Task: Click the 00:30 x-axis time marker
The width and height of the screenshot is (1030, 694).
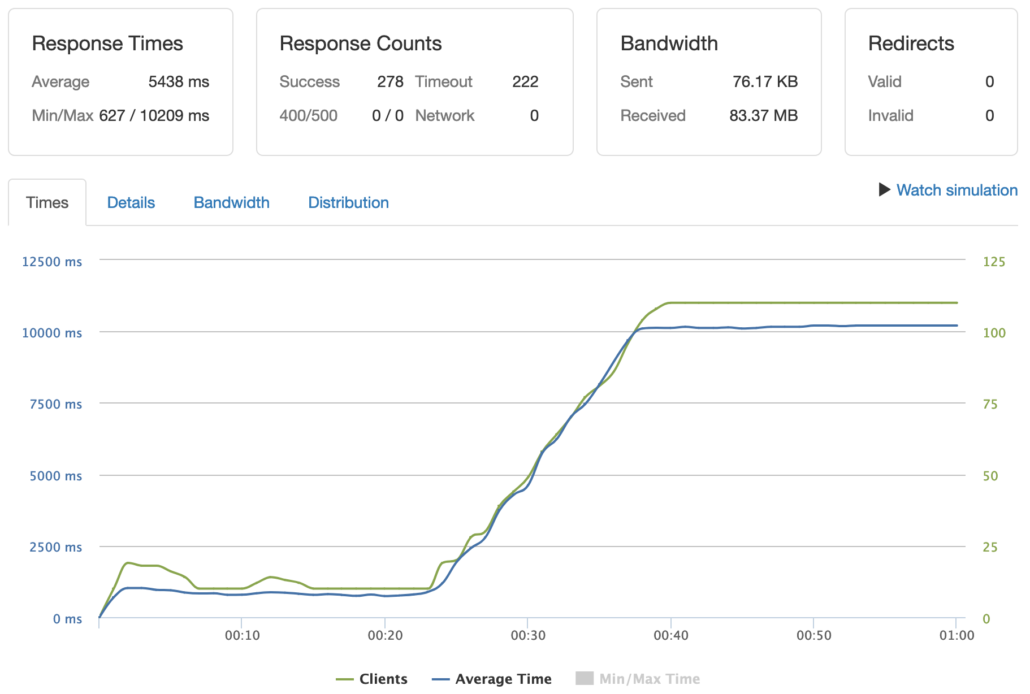Action: pyautogui.click(x=527, y=636)
